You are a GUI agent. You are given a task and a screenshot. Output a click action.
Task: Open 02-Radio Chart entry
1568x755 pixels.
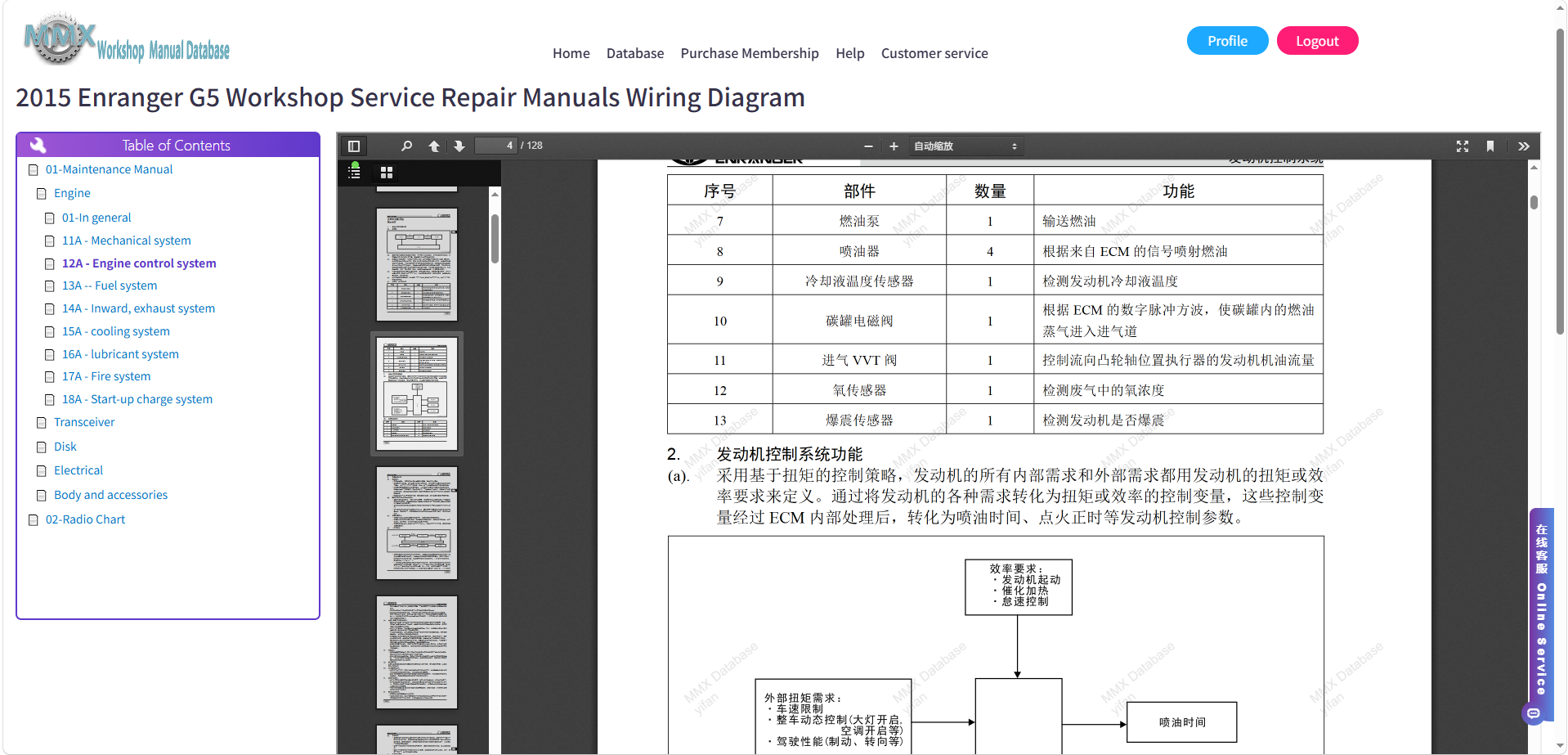pos(85,519)
